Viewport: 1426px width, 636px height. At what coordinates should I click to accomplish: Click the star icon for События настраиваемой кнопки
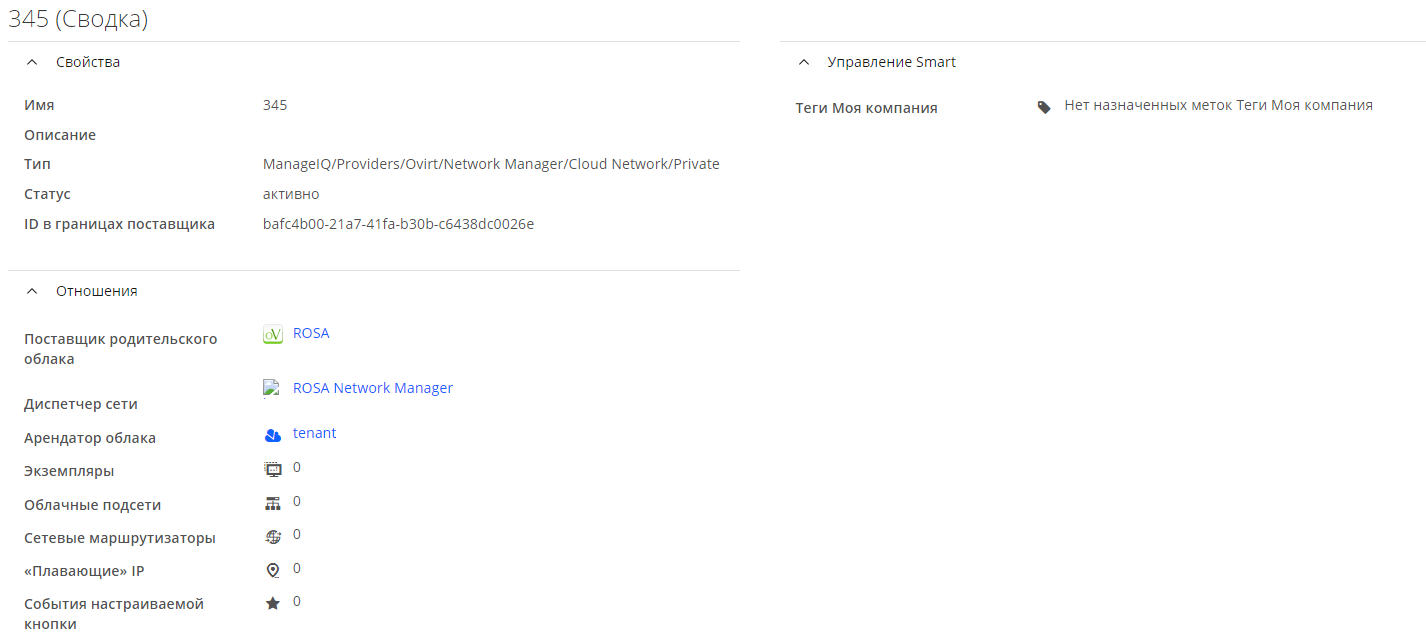[x=273, y=603]
